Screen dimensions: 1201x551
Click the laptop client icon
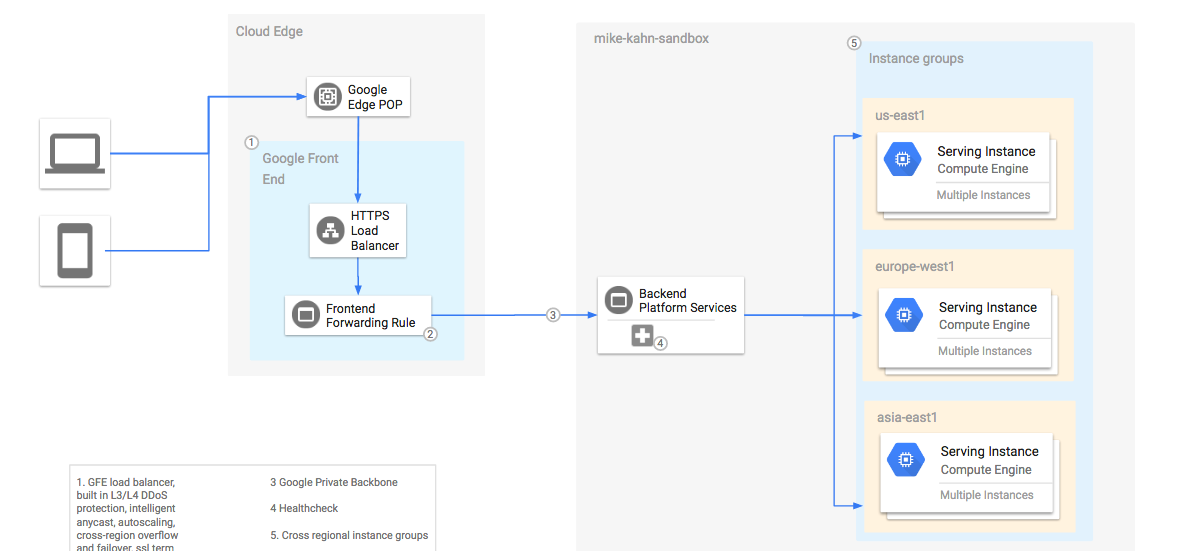tap(75, 153)
